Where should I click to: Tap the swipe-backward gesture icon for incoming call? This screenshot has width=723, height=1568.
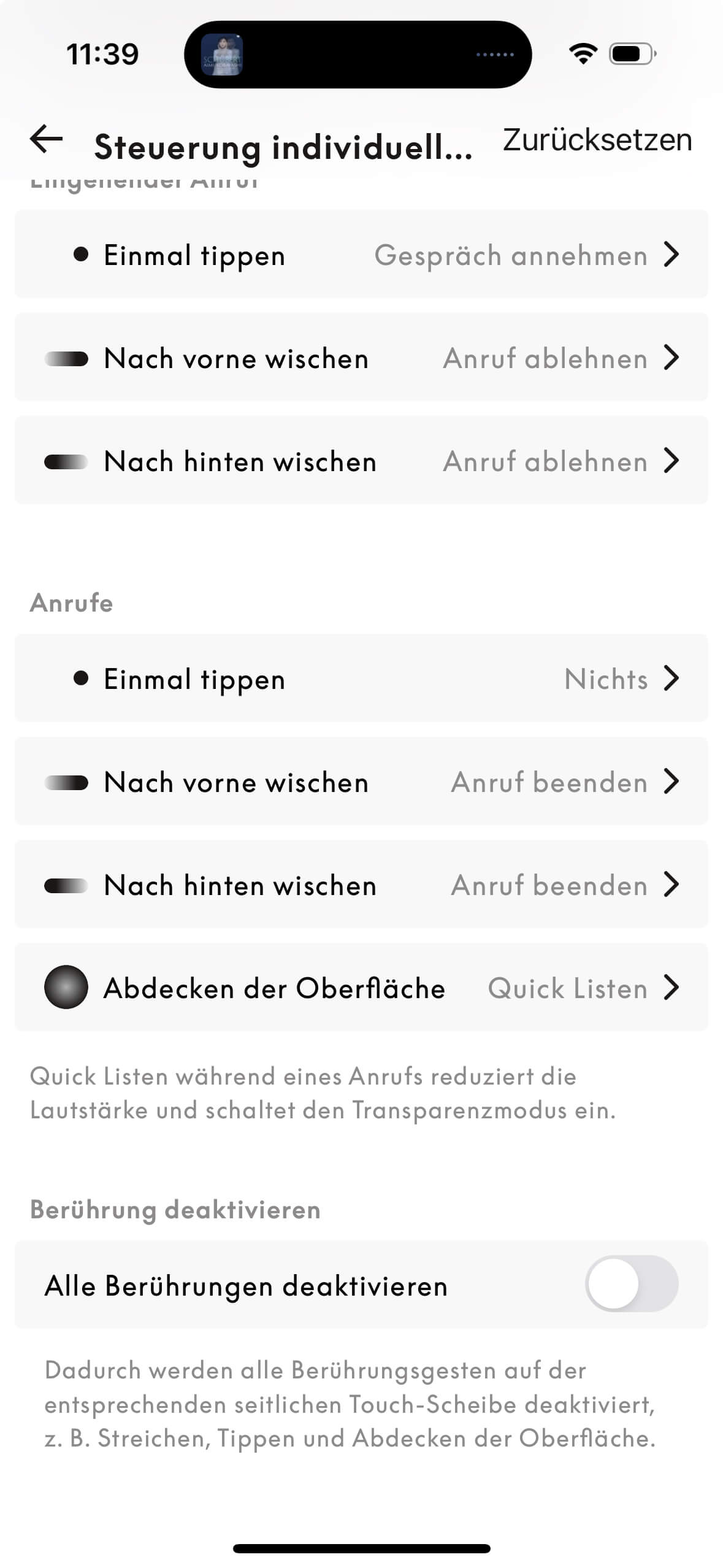tap(66, 461)
